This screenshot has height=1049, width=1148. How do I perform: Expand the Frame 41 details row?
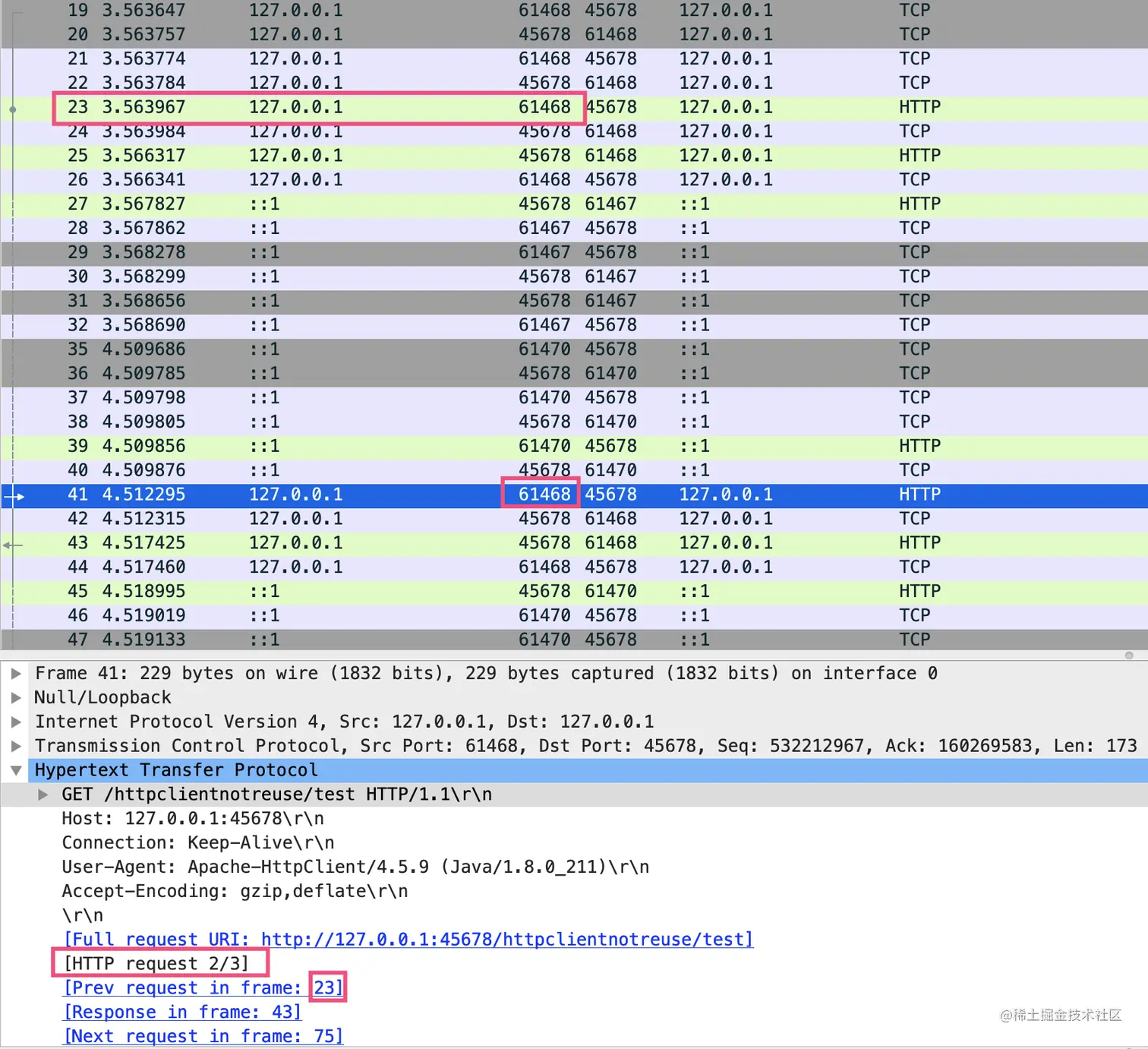16,674
